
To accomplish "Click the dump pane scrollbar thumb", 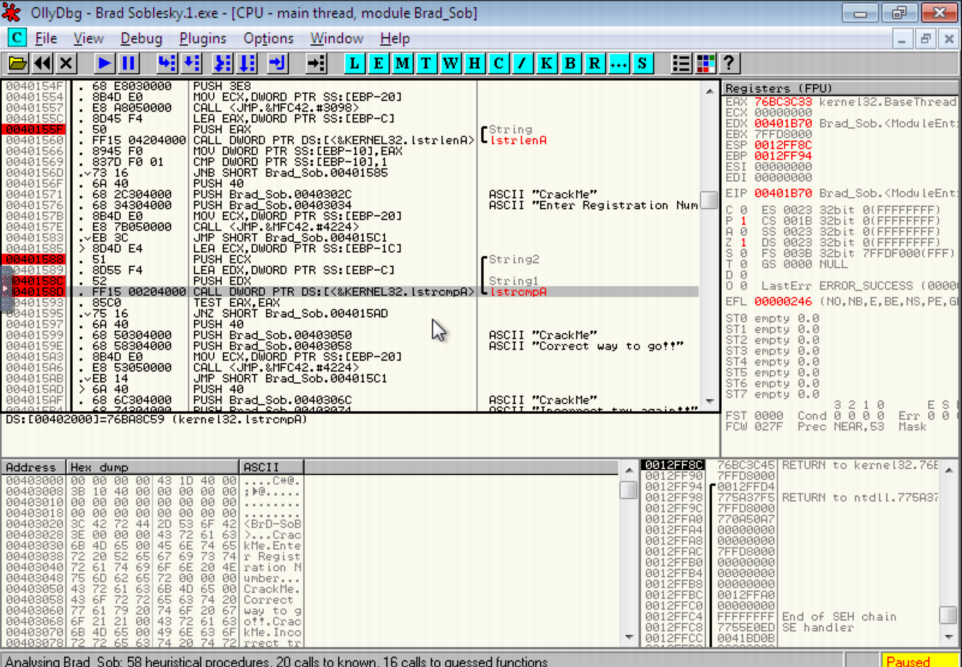I will click(628, 490).
